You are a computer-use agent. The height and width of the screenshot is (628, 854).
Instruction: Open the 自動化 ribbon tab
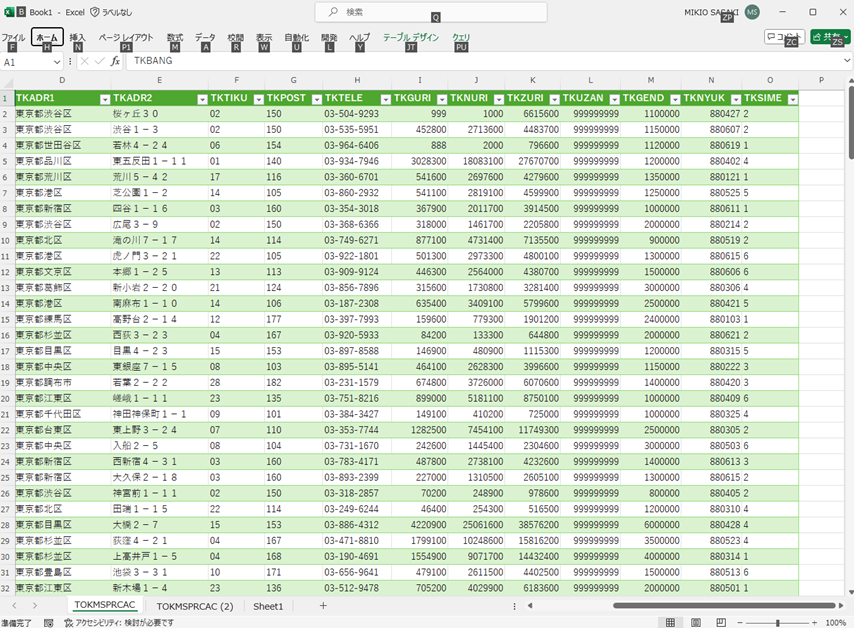[296, 37]
